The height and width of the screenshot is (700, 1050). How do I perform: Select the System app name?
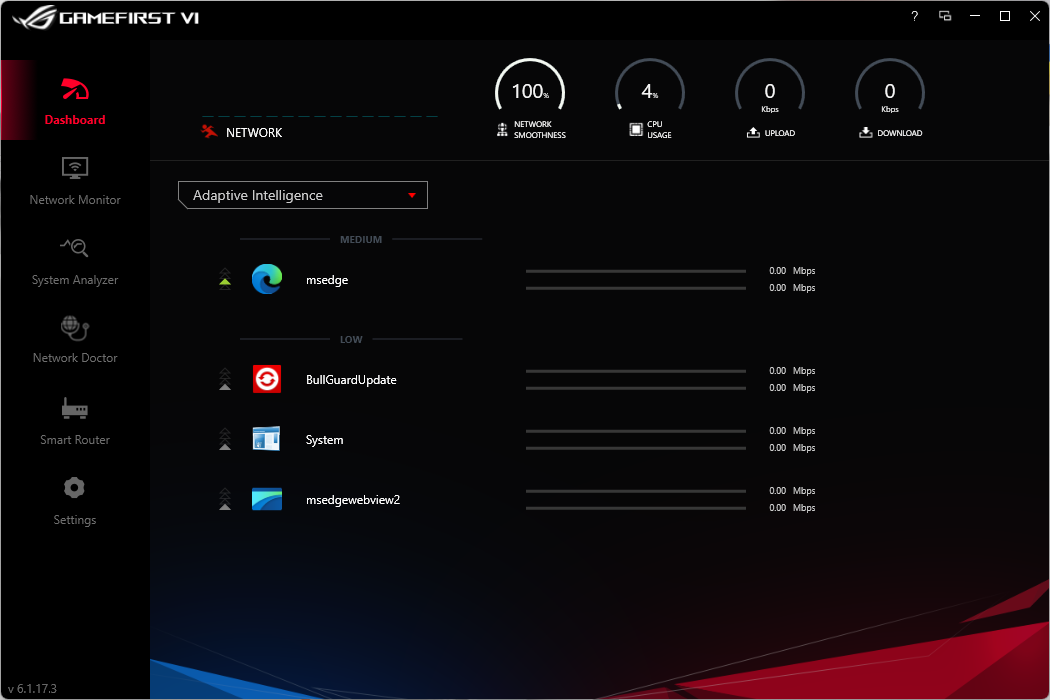pyautogui.click(x=324, y=440)
